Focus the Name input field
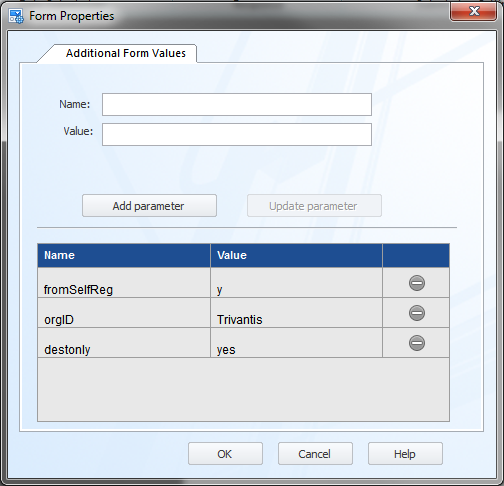 click(x=237, y=104)
